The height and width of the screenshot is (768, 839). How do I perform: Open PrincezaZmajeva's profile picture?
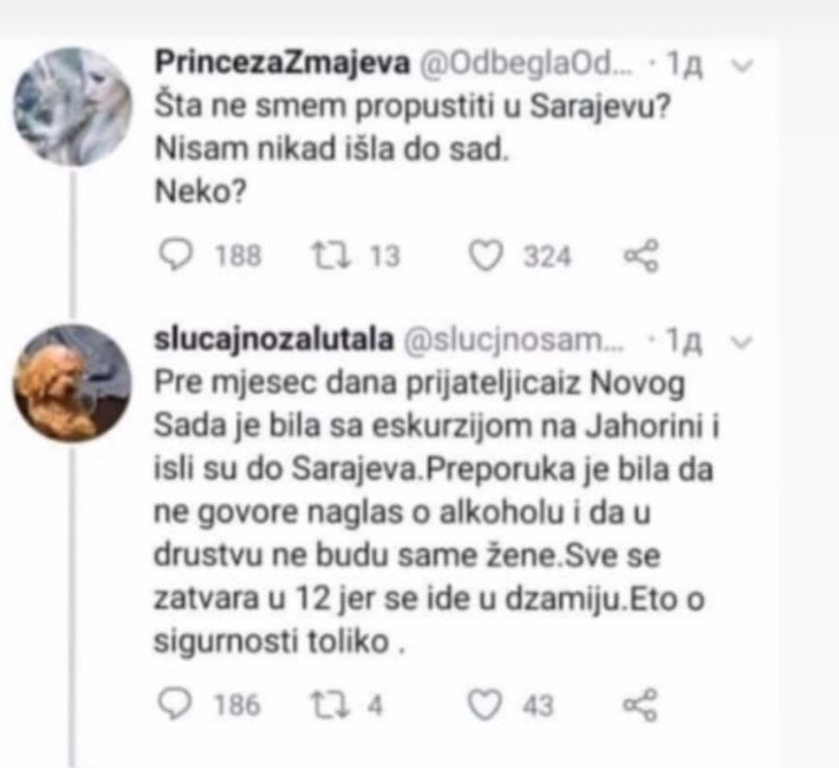72,106
